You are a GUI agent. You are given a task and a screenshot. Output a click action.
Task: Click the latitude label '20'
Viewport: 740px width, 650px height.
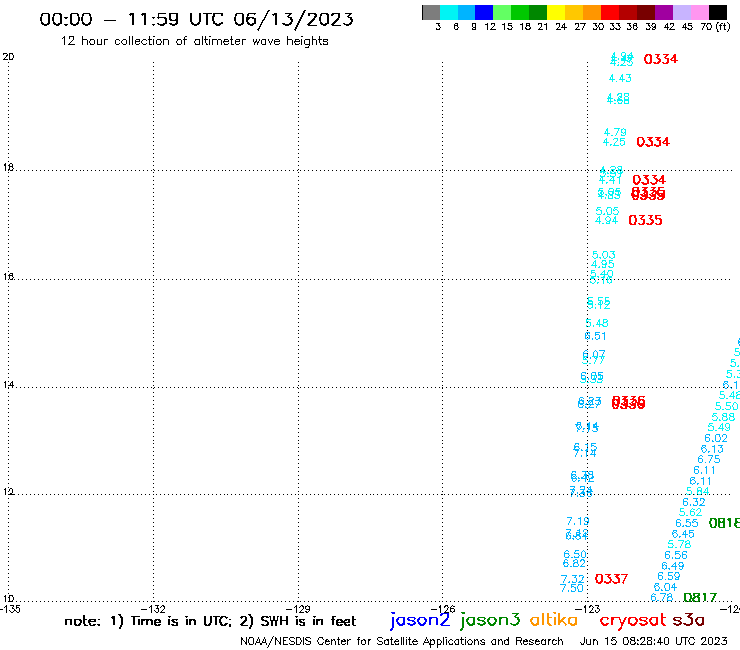click(x=8, y=57)
